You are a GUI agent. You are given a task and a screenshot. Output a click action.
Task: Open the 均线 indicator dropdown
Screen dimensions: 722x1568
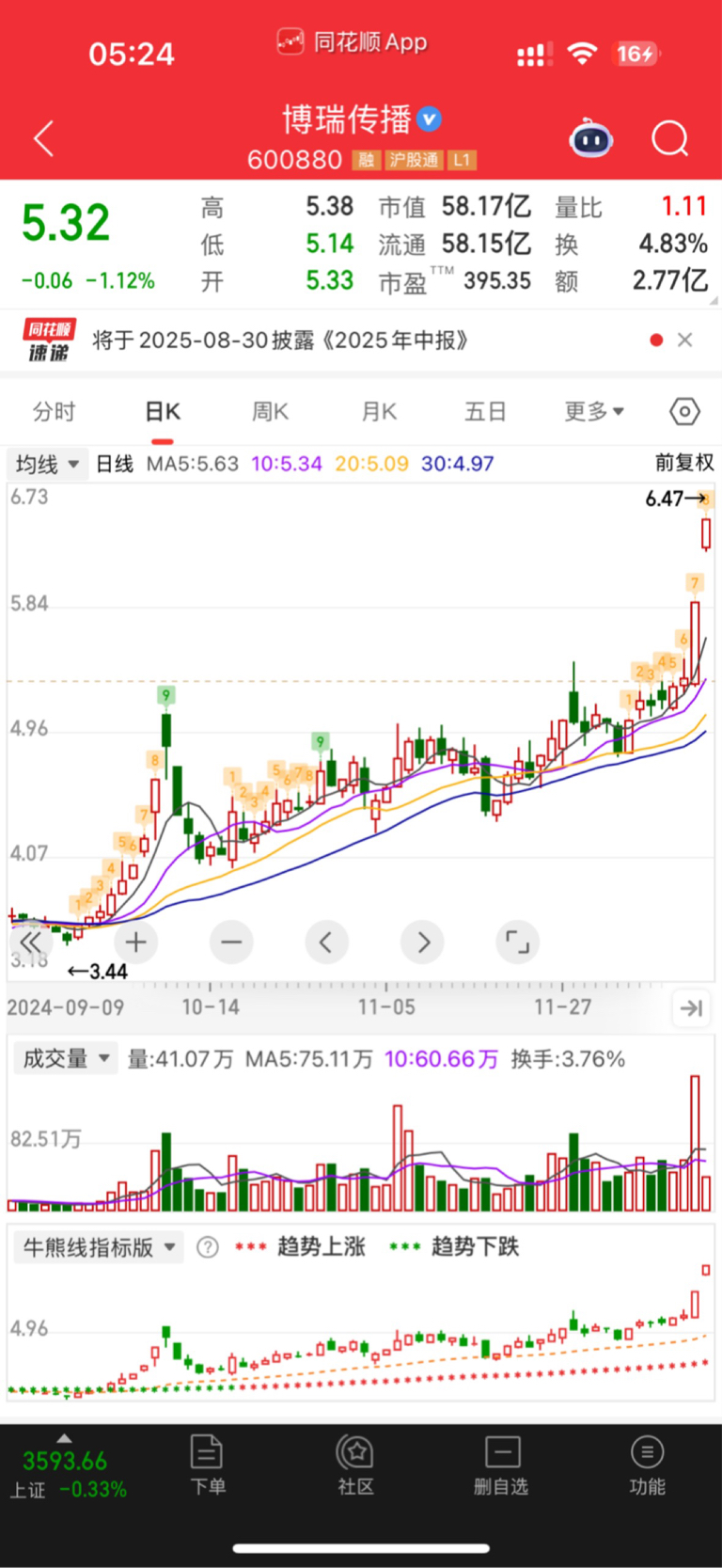47,464
